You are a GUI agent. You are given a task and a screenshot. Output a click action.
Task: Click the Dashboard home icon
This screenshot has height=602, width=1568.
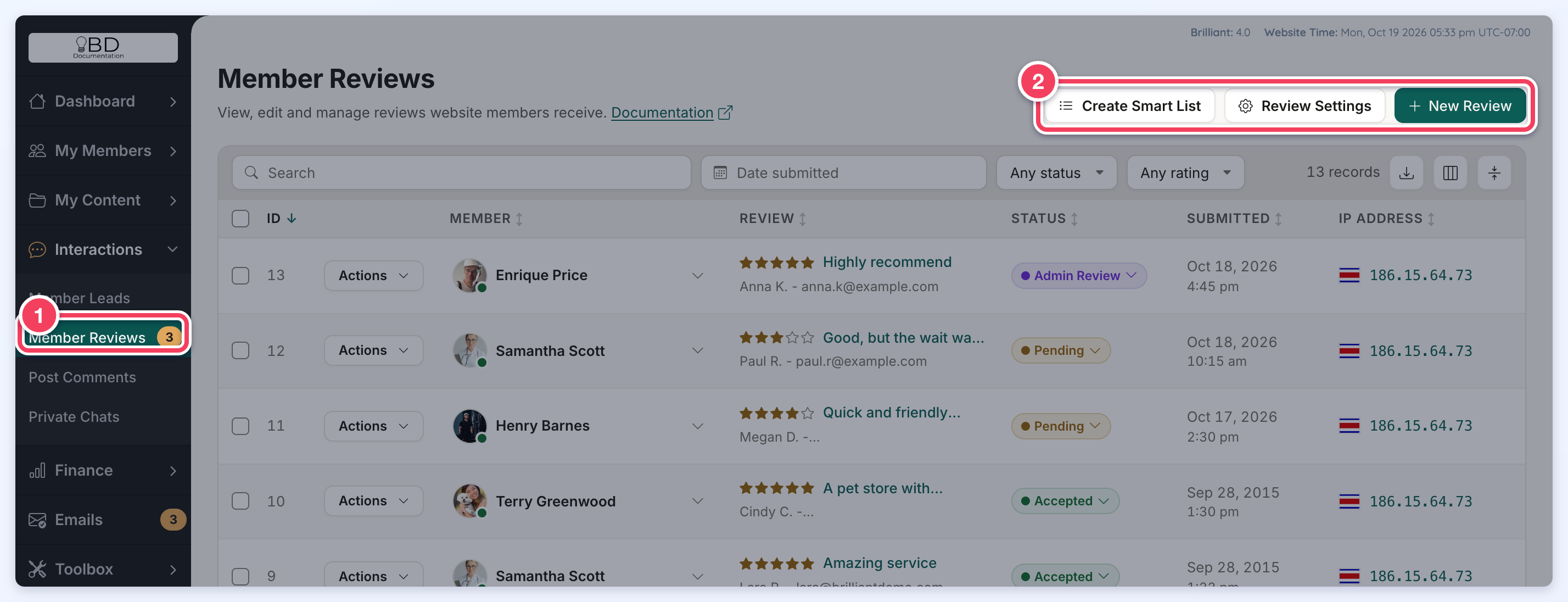tap(37, 101)
